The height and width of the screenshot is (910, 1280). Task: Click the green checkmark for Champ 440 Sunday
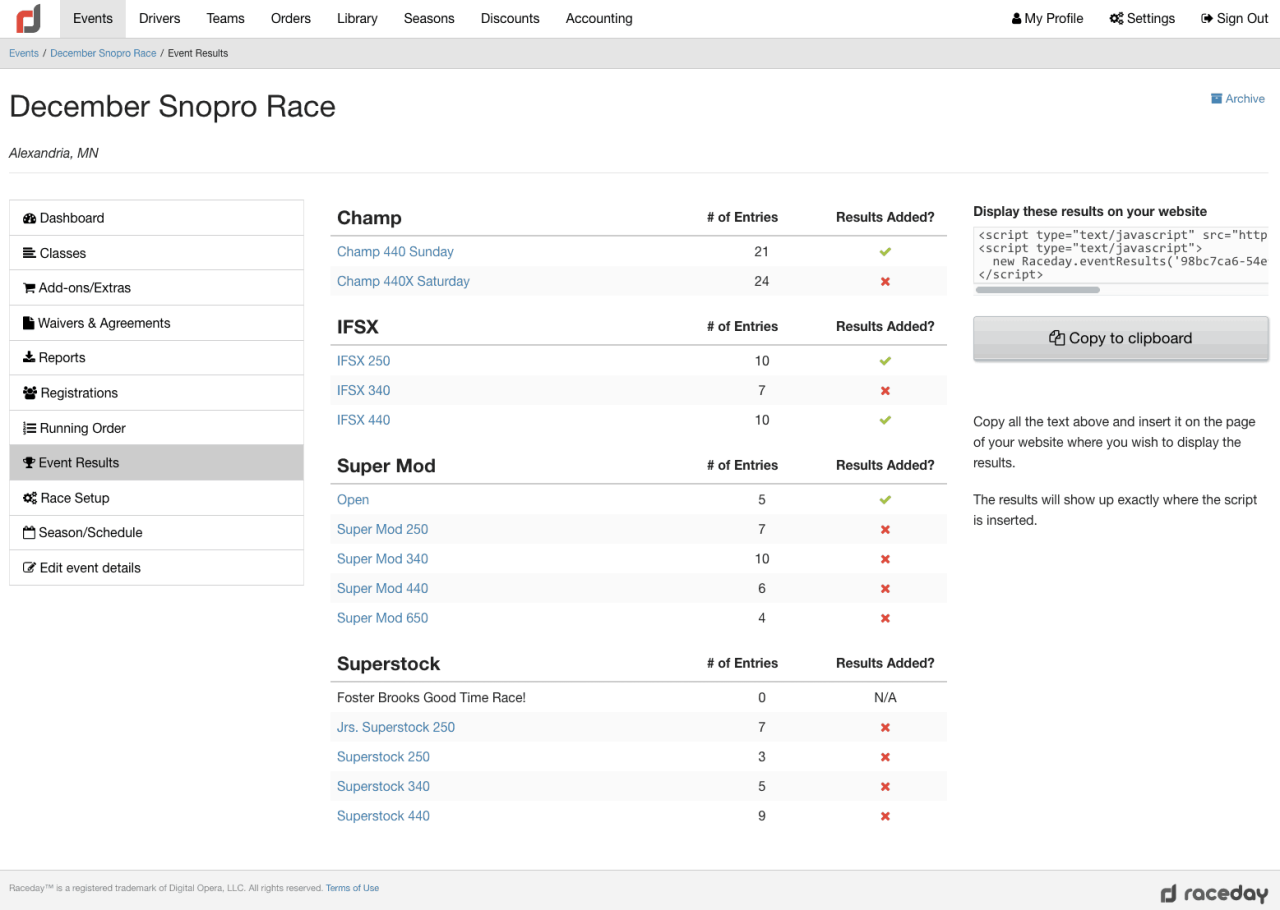[x=885, y=252]
